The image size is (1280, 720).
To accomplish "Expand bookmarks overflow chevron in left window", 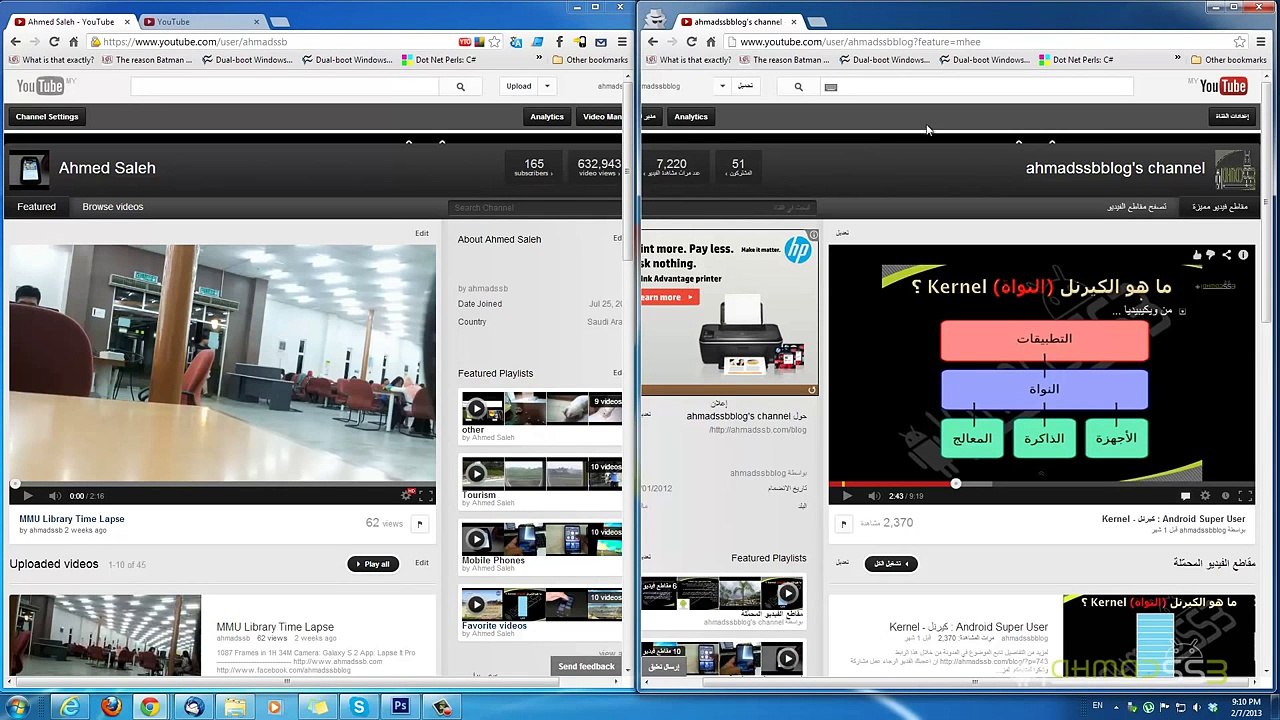I will 539,60.
